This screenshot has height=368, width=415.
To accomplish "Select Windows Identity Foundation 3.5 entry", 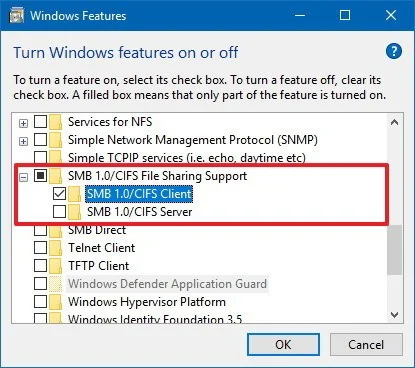I will coord(155,319).
